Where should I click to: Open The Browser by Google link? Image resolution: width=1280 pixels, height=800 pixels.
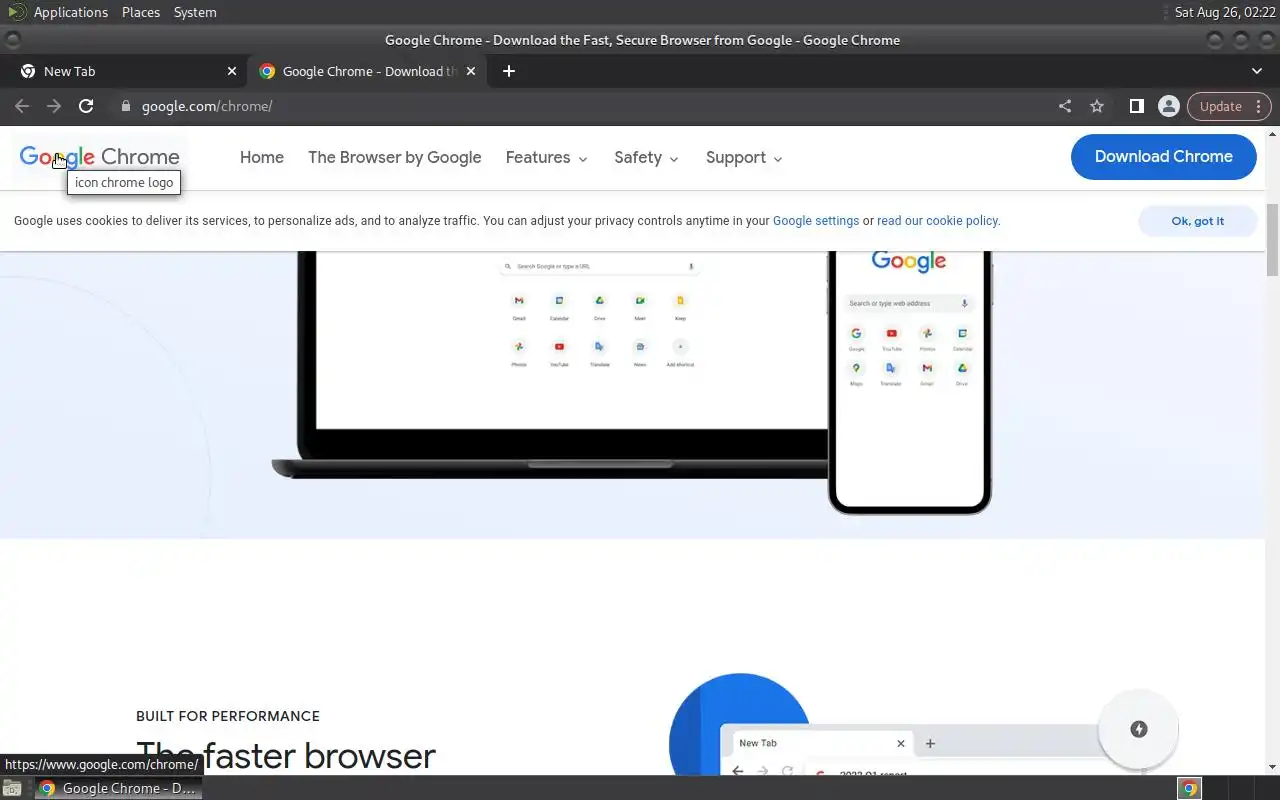[x=394, y=157]
